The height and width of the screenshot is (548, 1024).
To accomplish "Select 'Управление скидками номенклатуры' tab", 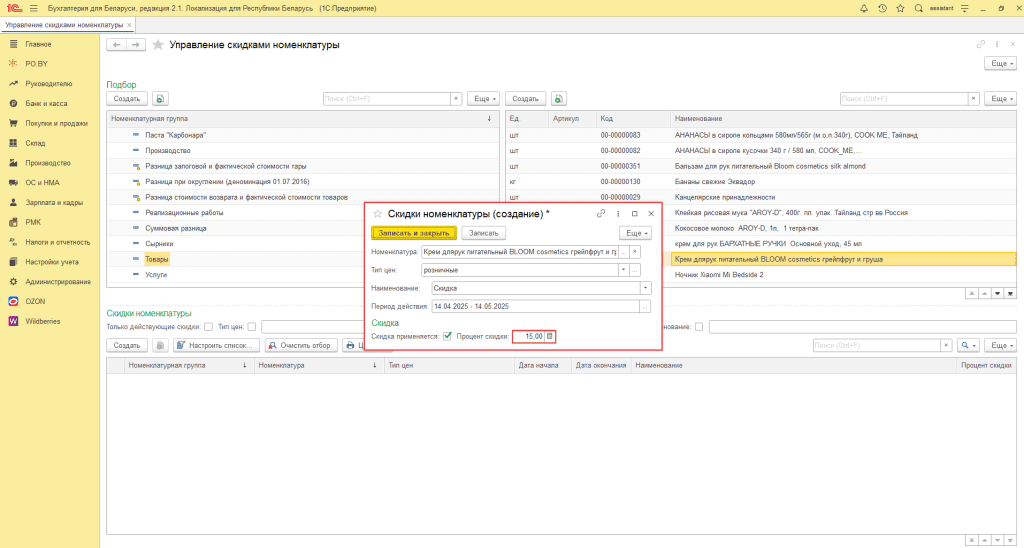I will pyautogui.click(x=64, y=25).
